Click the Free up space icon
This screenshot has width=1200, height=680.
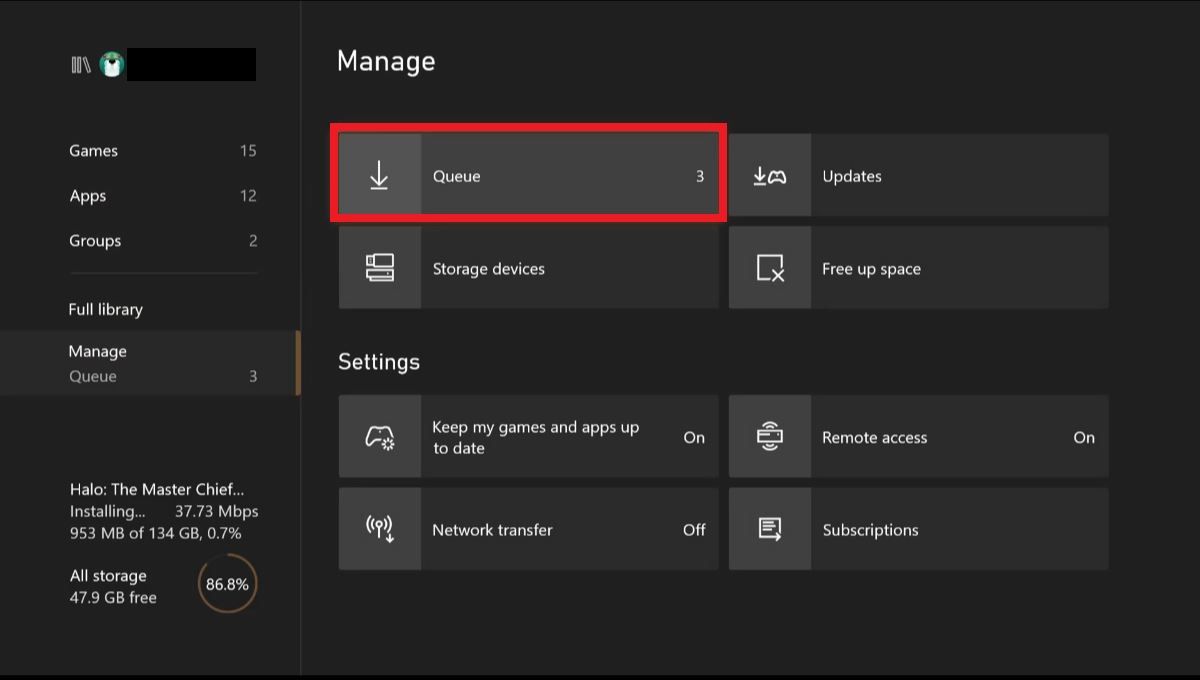770,267
